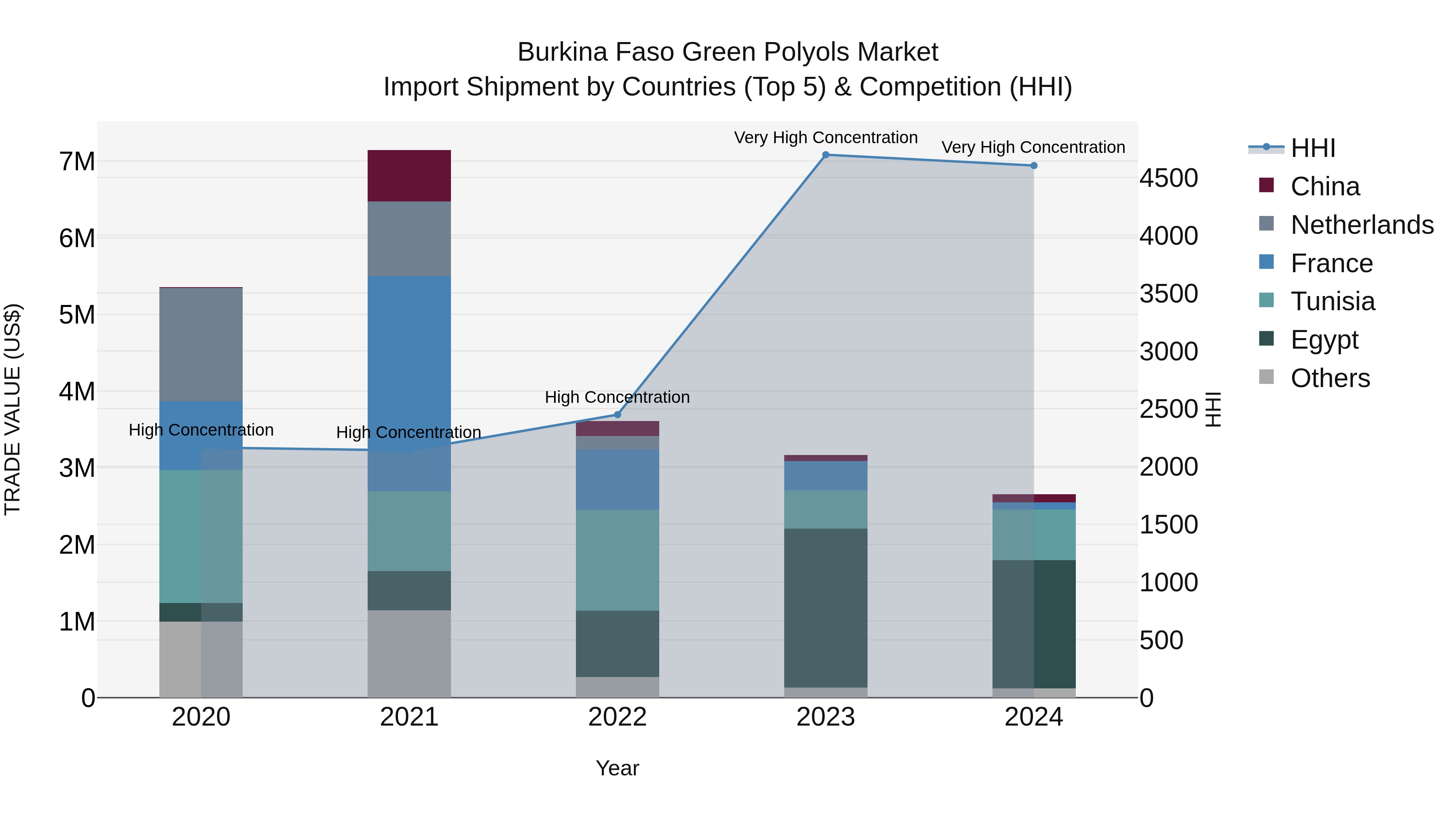Click the chart title 'Burkina Faso Green Polyols Market'
Image resolution: width=1456 pixels, height=819 pixels.
[728, 52]
